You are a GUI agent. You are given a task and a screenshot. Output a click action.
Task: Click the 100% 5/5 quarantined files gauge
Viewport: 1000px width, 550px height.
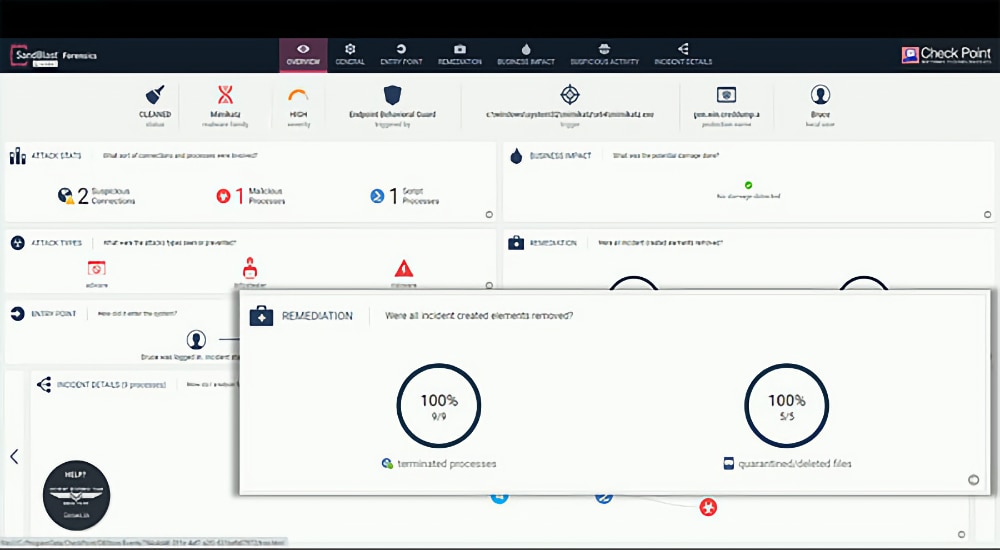click(786, 406)
